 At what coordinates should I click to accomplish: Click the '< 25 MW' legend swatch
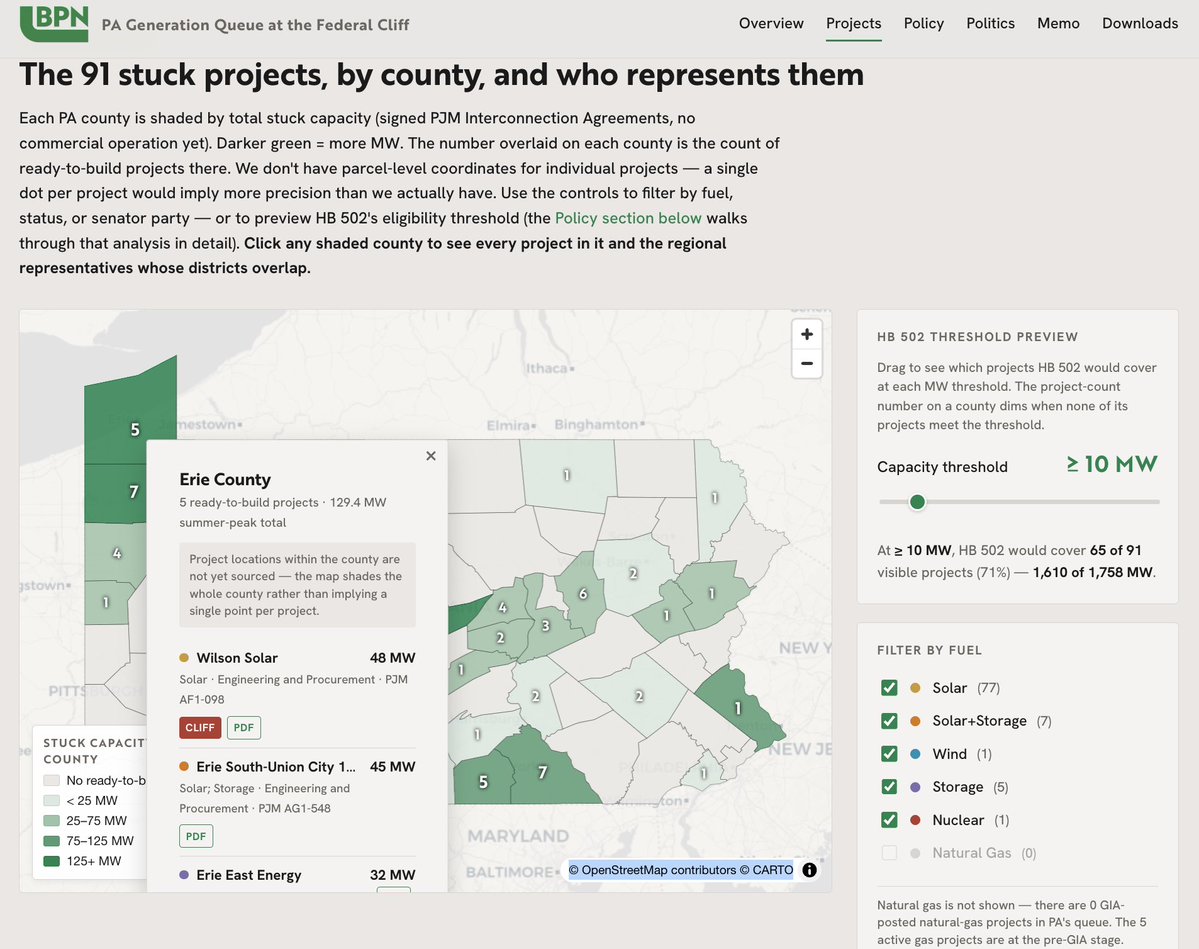click(52, 801)
